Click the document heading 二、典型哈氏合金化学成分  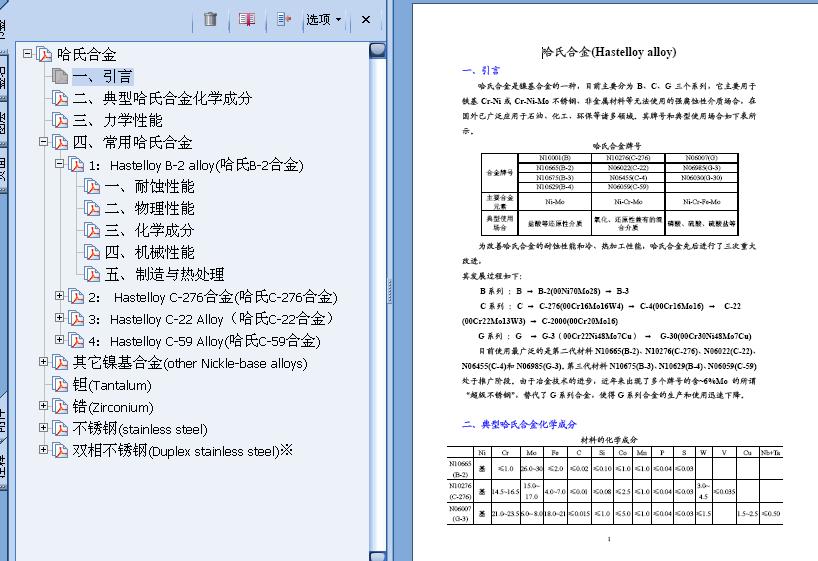pyautogui.click(x=519, y=424)
